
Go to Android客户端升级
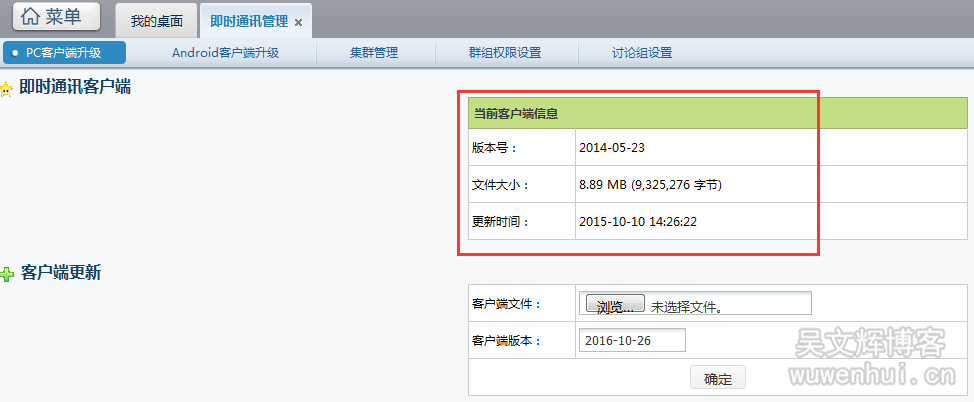click(225, 53)
